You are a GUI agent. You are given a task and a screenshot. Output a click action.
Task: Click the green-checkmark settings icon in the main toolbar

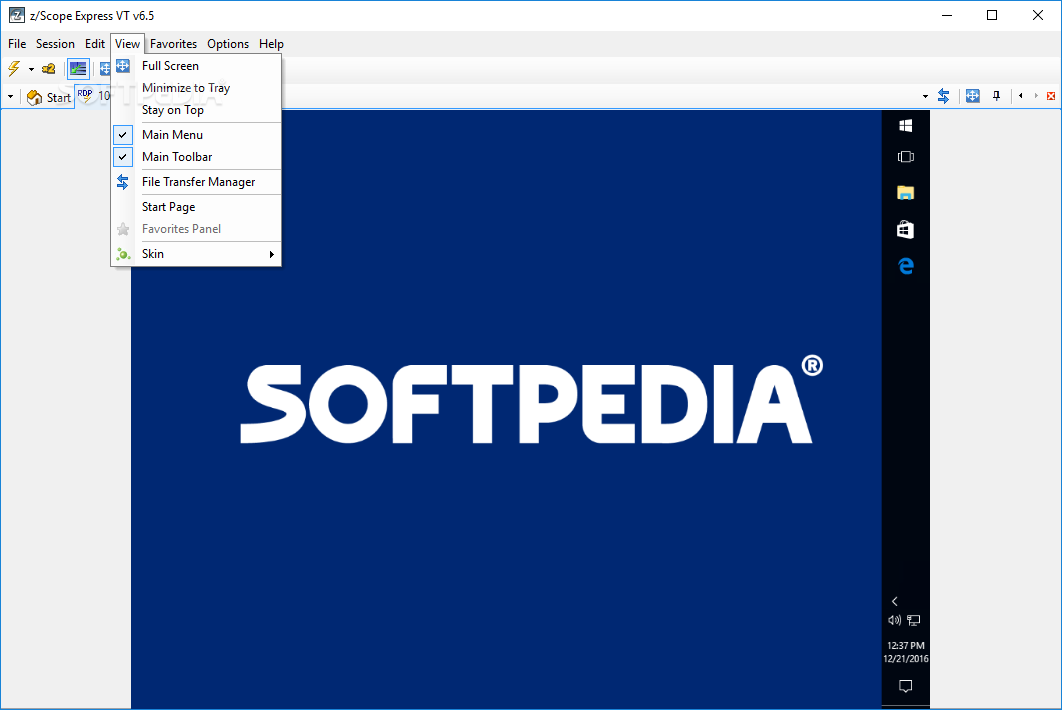(x=79, y=68)
